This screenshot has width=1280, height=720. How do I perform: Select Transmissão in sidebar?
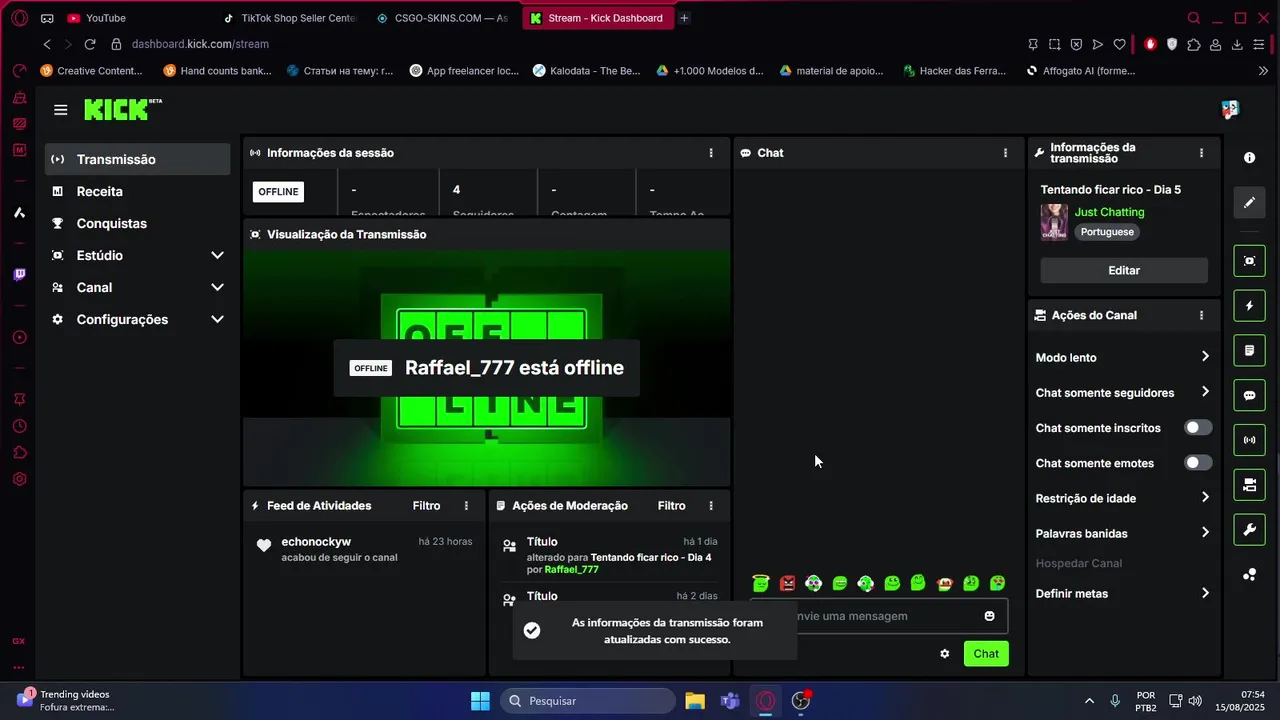(138, 159)
